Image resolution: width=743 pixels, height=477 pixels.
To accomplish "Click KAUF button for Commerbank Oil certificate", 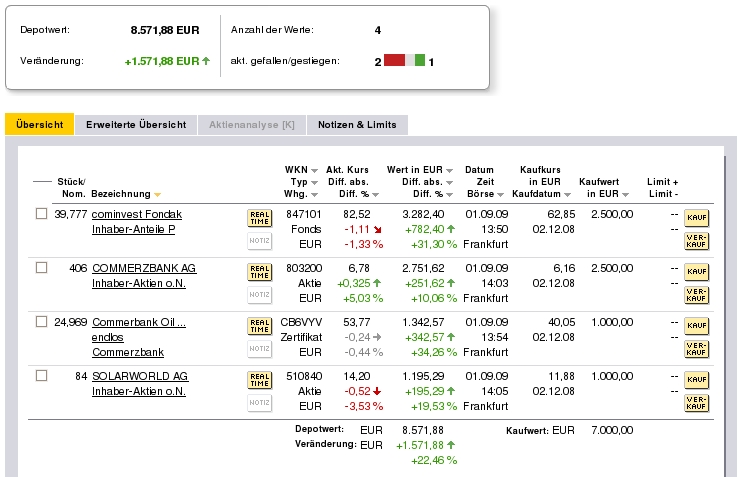I will pyautogui.click(x=697, y=326).
